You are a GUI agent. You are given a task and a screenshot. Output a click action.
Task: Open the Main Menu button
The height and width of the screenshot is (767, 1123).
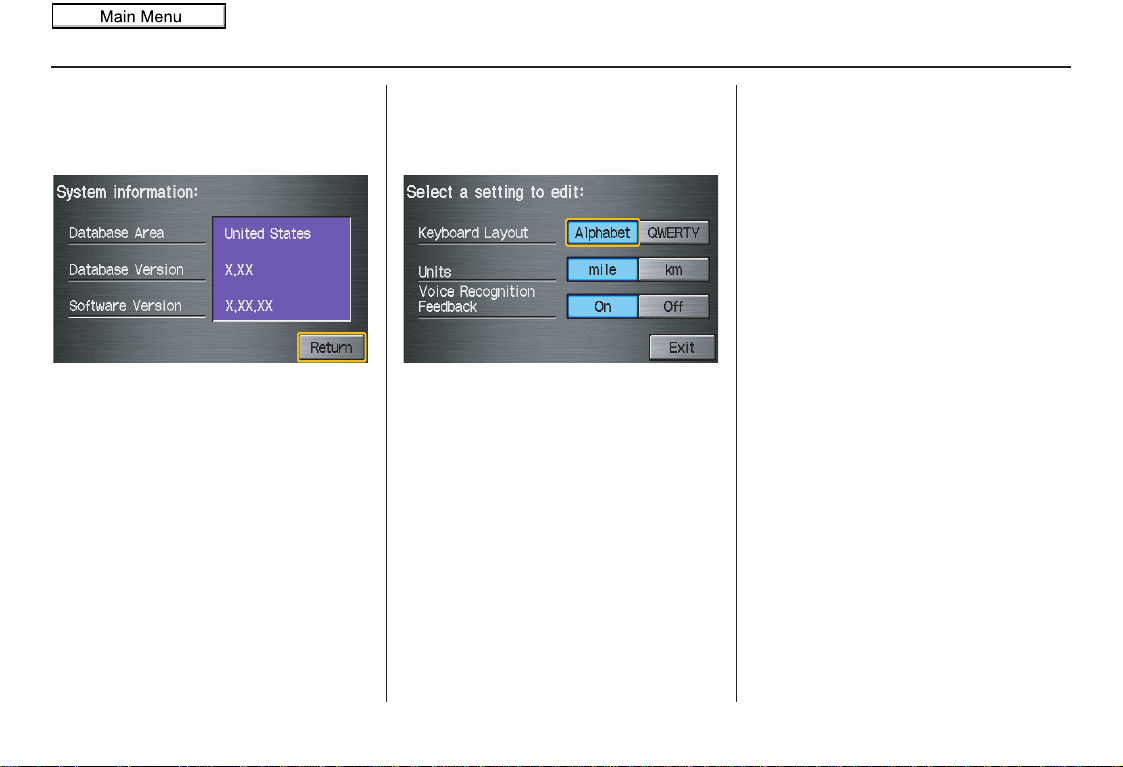(139, 16)
